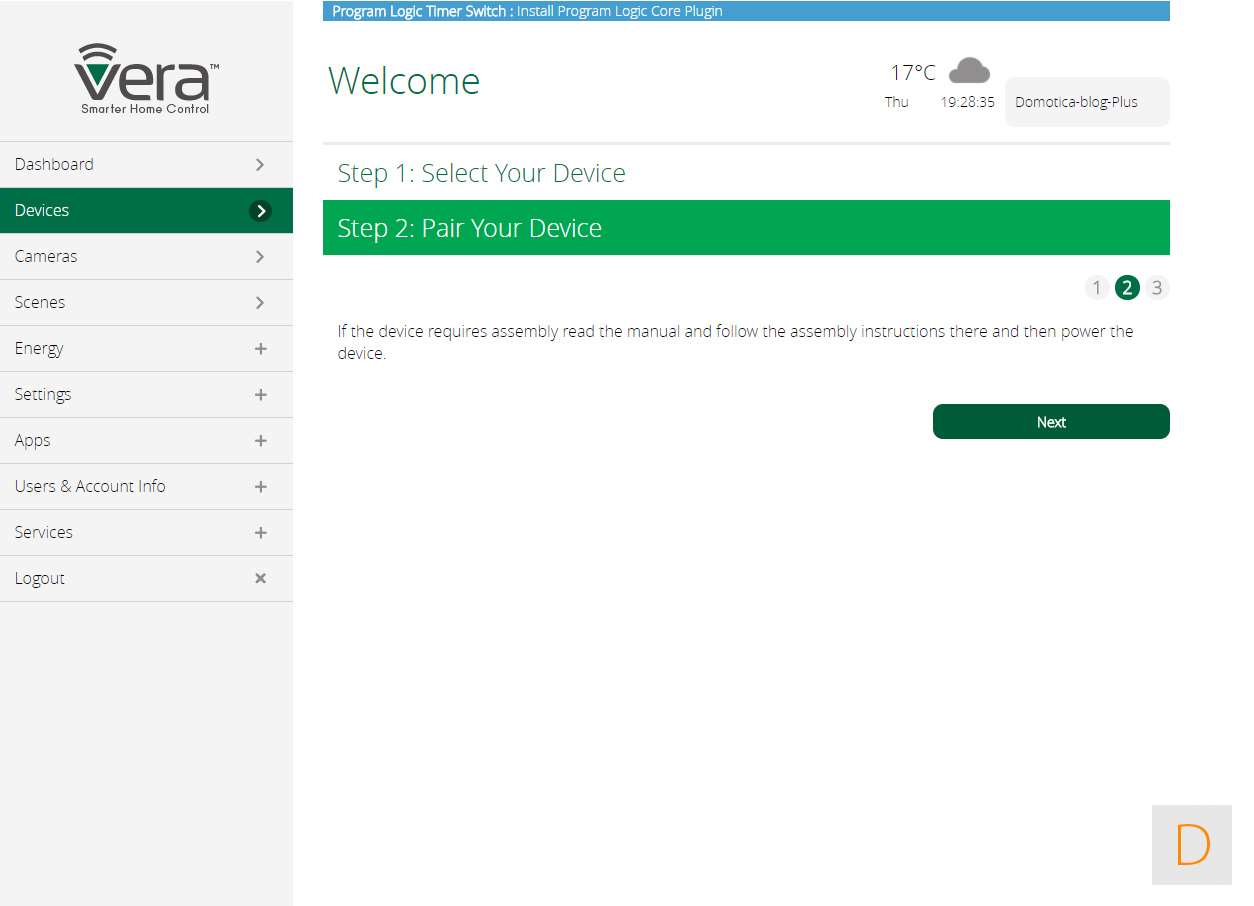This screenshot has width=1254, height=906.
Task: Click the cloud weather icon
Action: (x=968, y=71)
